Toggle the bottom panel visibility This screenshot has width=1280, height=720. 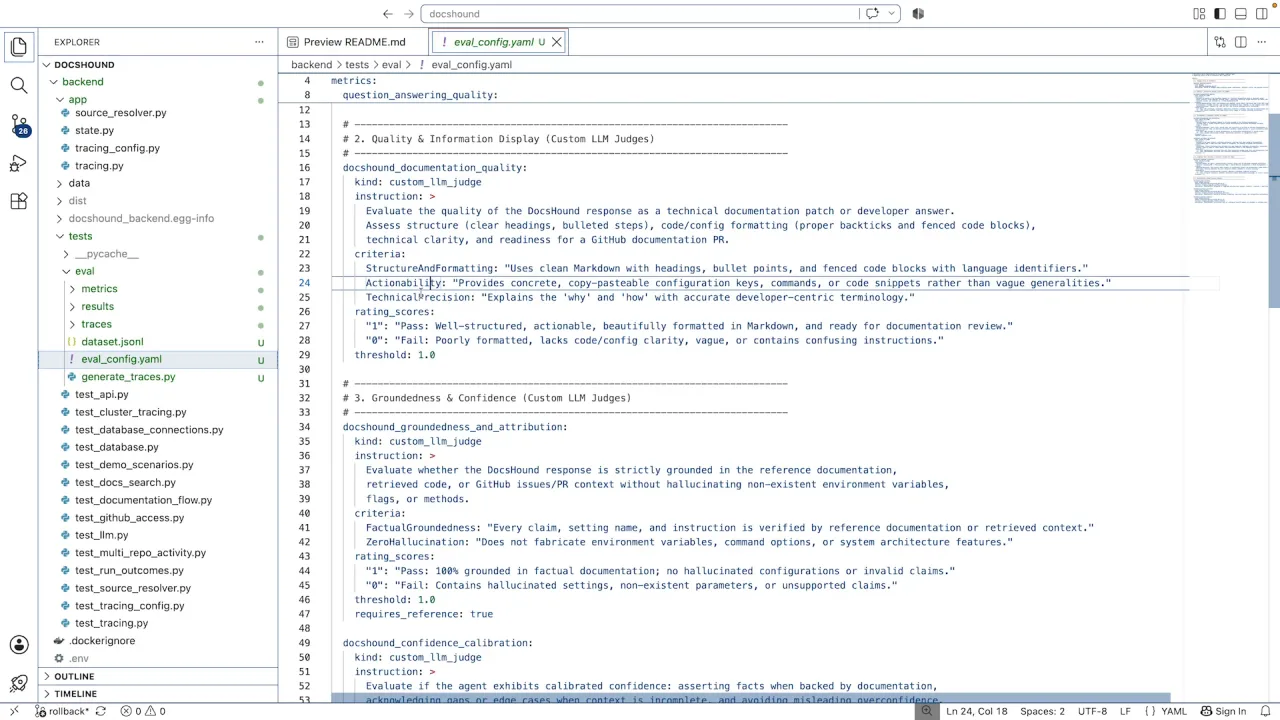pyautogui.click(x=1241, y=14)
